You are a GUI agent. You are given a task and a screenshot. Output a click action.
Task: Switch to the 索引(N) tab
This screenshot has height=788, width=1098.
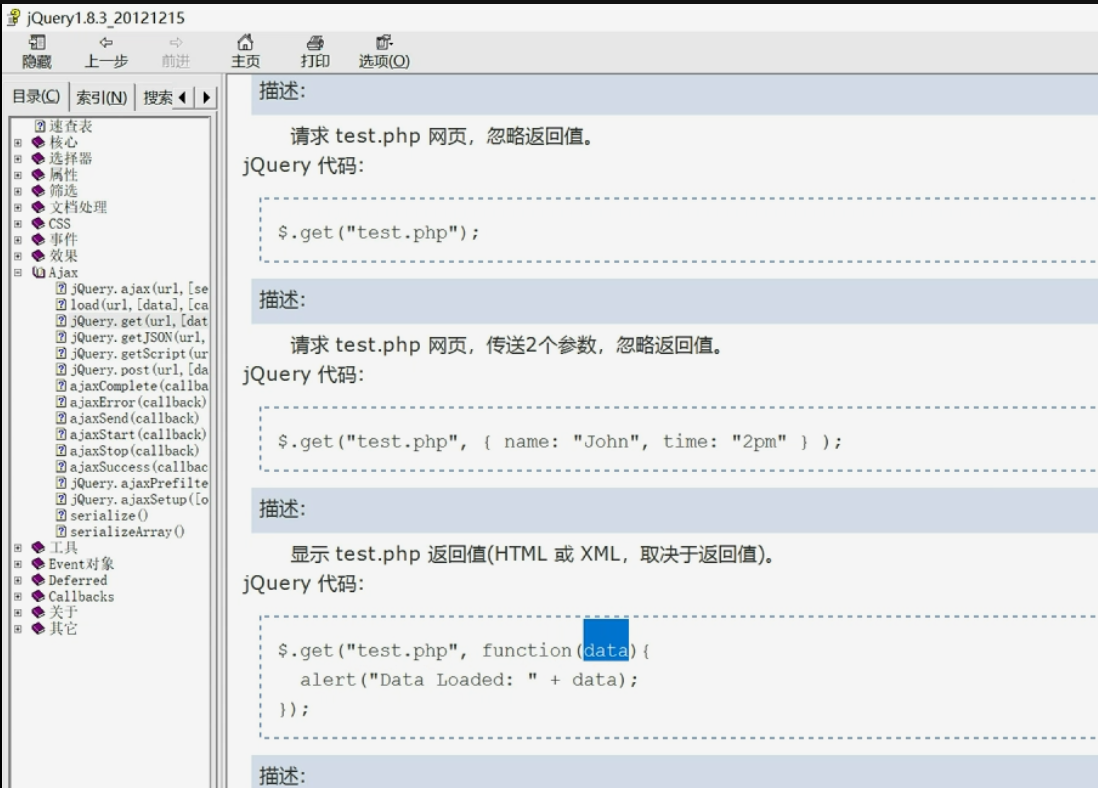[x=102, y=97]
